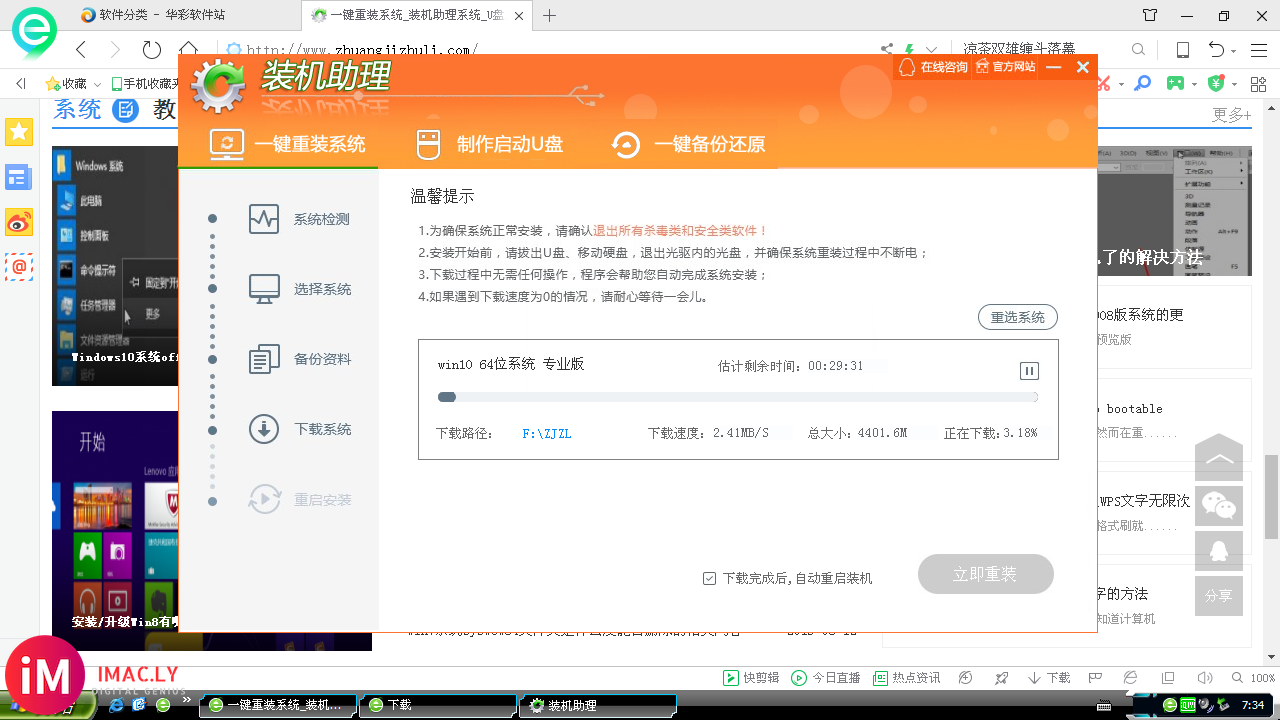The image size is (1280, 720).
Task: Select the 选择系统 step icon
Action: click(x=264, y=289)
